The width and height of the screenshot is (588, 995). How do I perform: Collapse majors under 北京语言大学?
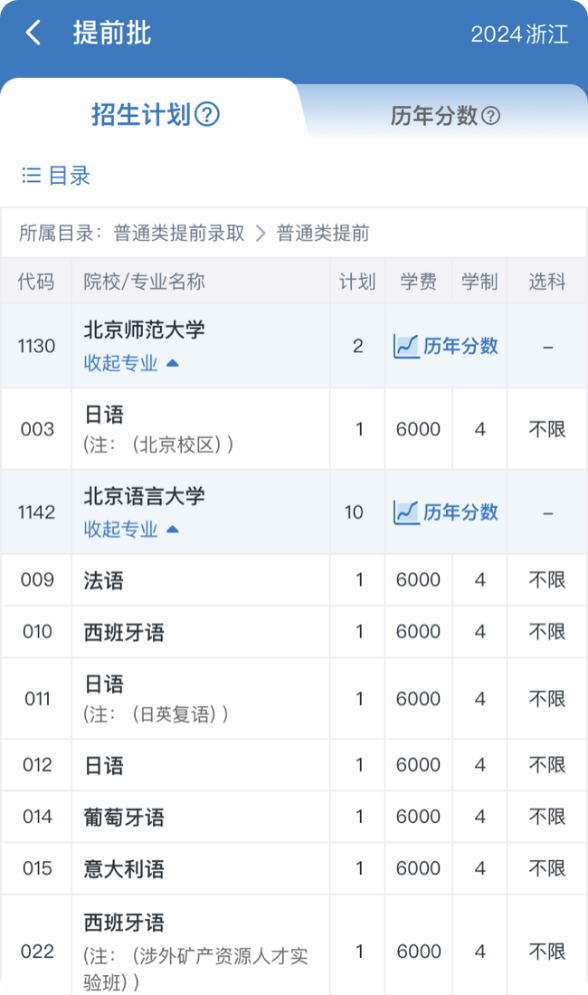pyautogui.click(x=131, y=529)
